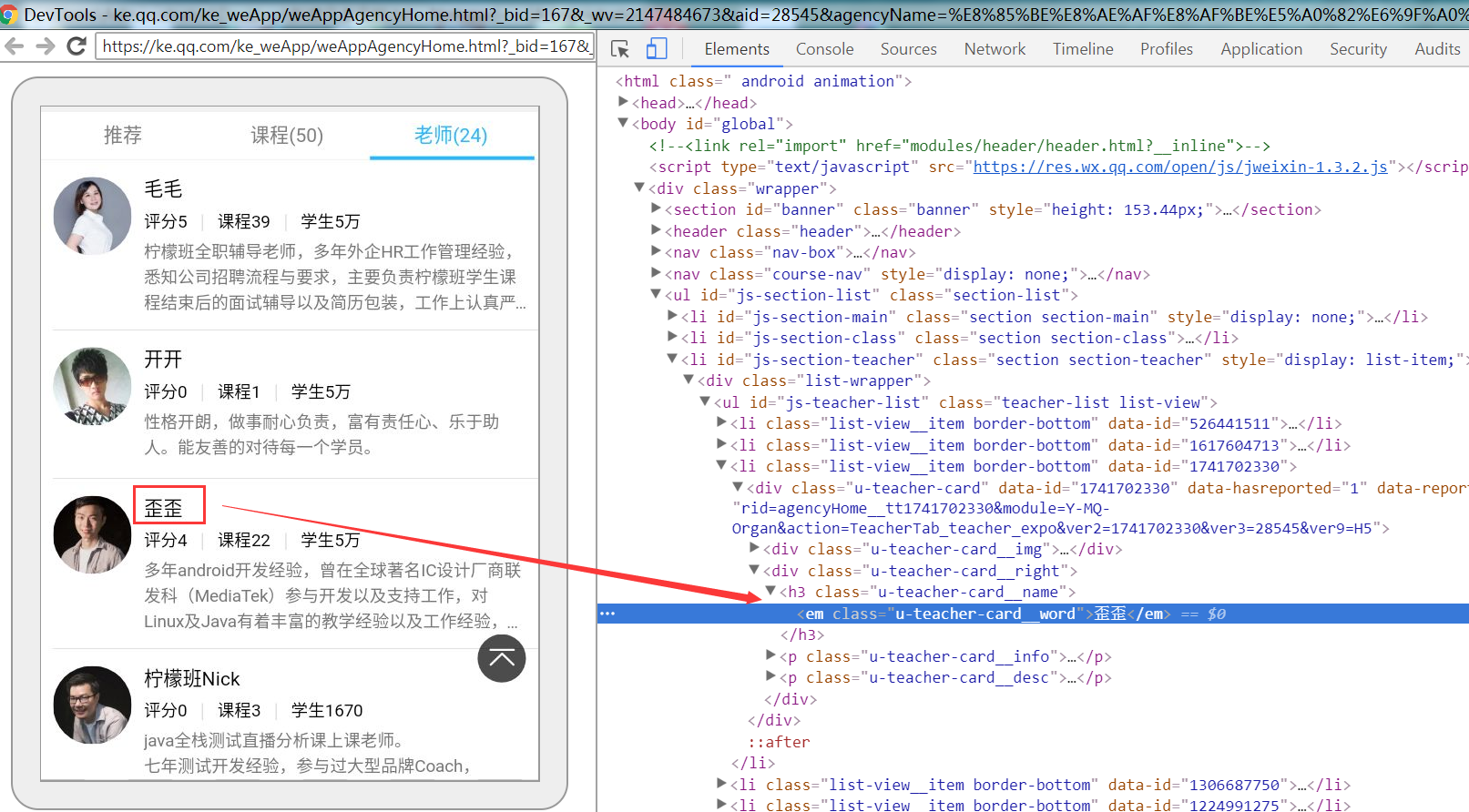Expand the p u-teacher-card__desc node
Image resolution: width=1469 pixels, height=812 pixels.
click(x=770, y=676)
